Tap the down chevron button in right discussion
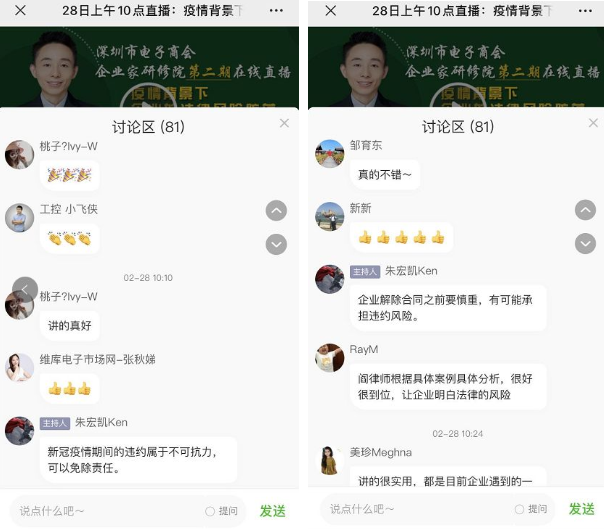 point(585,244)
